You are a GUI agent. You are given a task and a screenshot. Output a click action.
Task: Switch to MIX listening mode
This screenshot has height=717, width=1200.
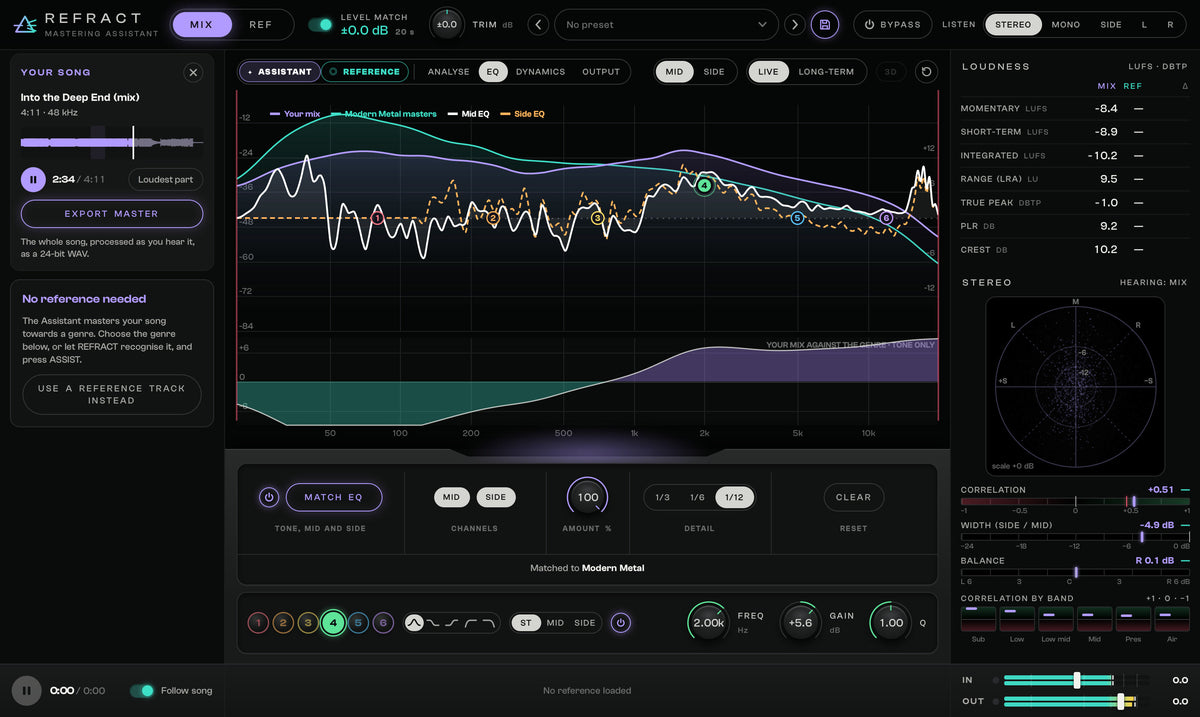pos(202,24)
